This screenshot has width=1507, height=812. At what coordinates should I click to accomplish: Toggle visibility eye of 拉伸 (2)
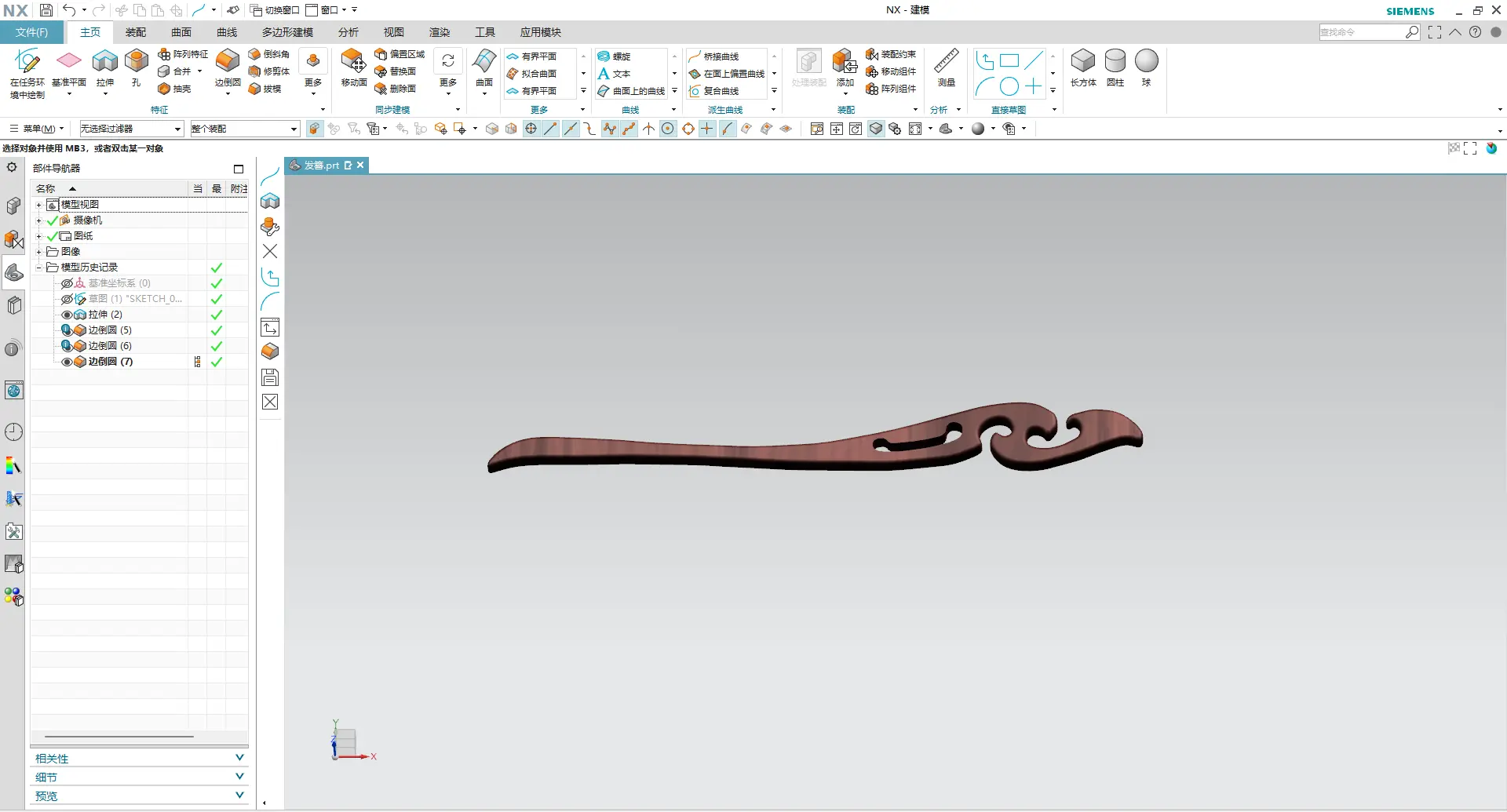click(x=67, y=315)
